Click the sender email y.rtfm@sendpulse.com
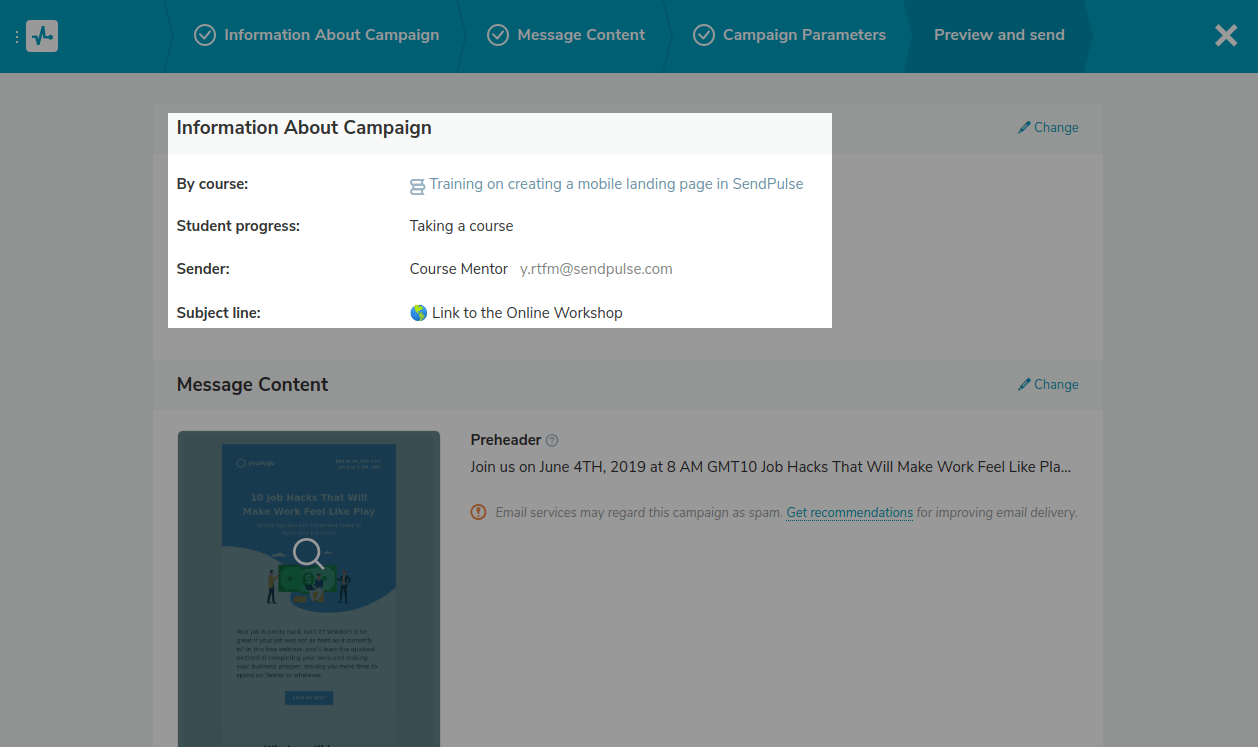The height and width of the screenshot is (747, 1258). pyautogui.click(x=596, y=269)
